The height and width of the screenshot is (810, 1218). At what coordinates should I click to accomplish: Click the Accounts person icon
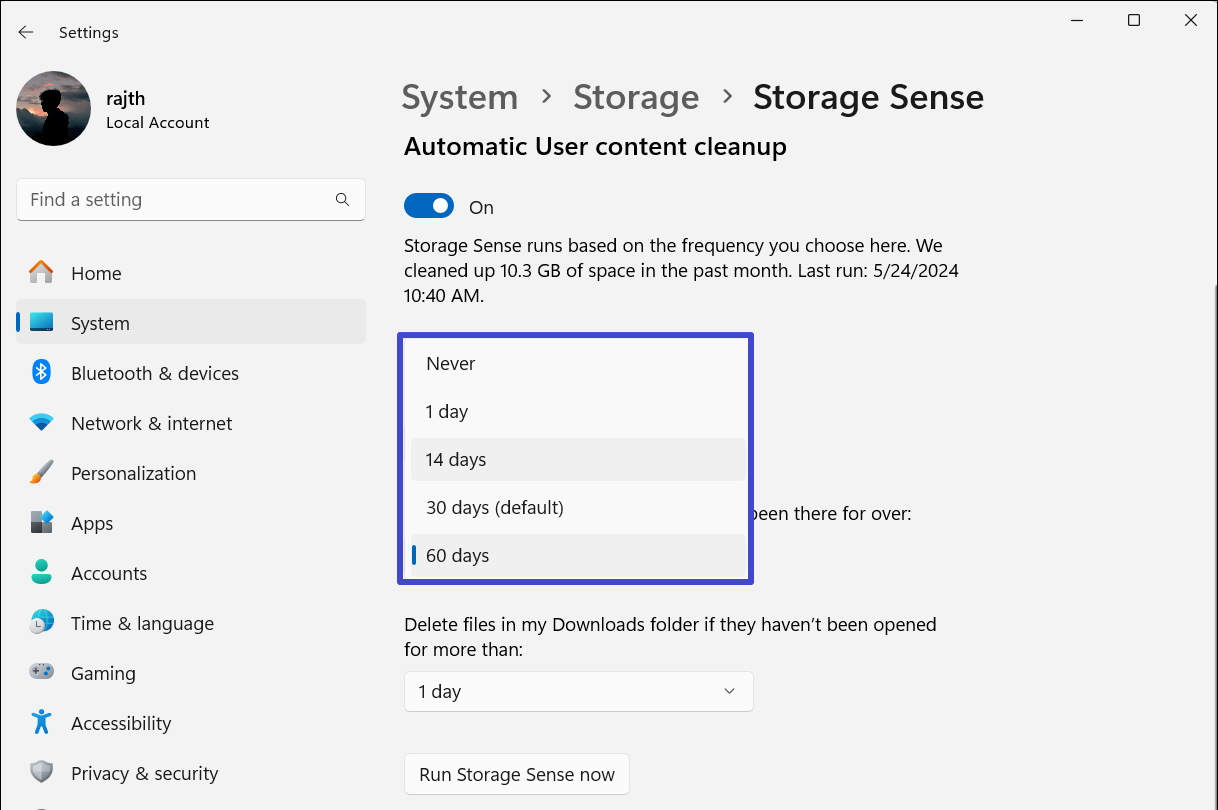[x=41, y=573]
